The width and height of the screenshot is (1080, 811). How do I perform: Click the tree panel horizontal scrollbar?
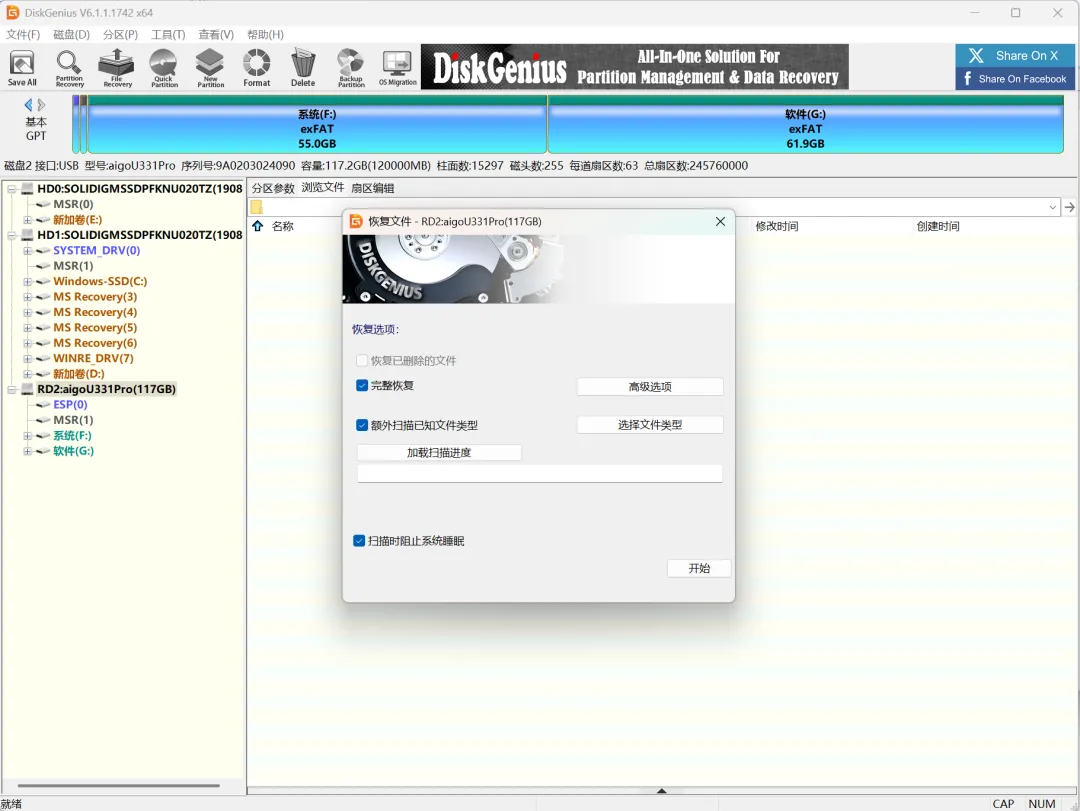(x=118, y=785)
